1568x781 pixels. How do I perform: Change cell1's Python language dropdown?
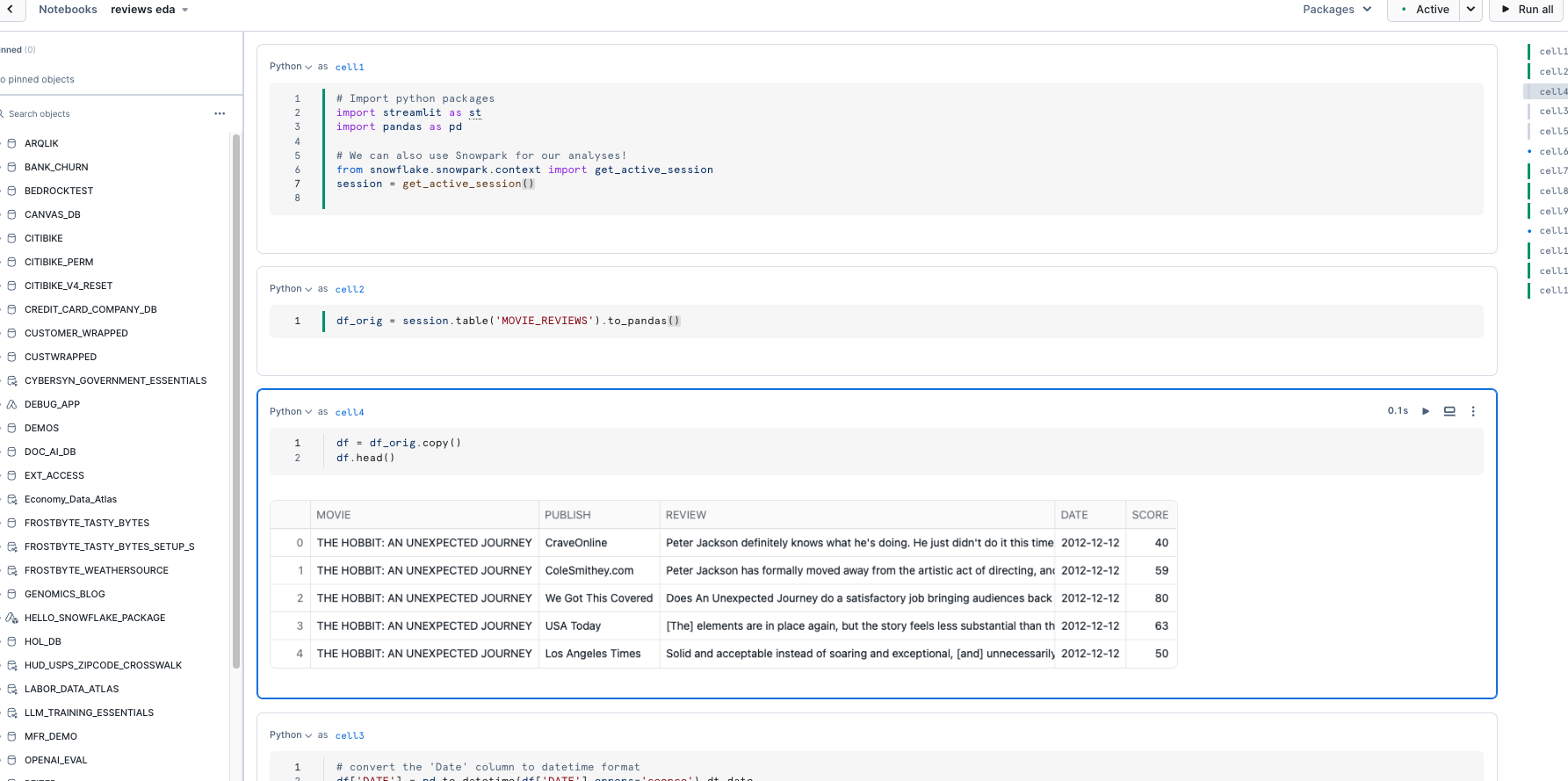point(291,67)
